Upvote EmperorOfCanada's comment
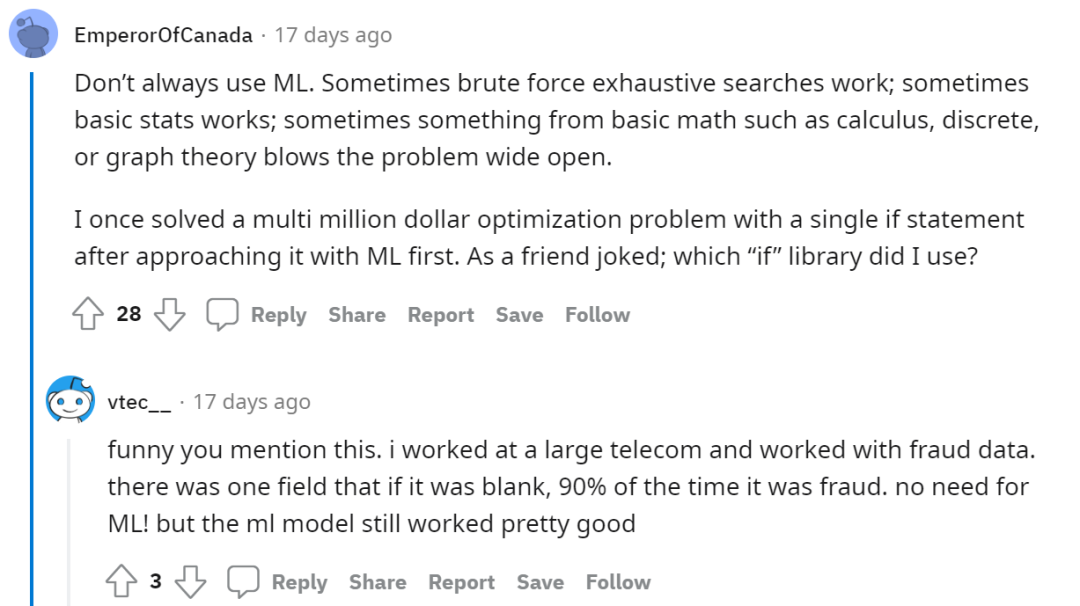1080x606 pixels. [x=89, y=316]
